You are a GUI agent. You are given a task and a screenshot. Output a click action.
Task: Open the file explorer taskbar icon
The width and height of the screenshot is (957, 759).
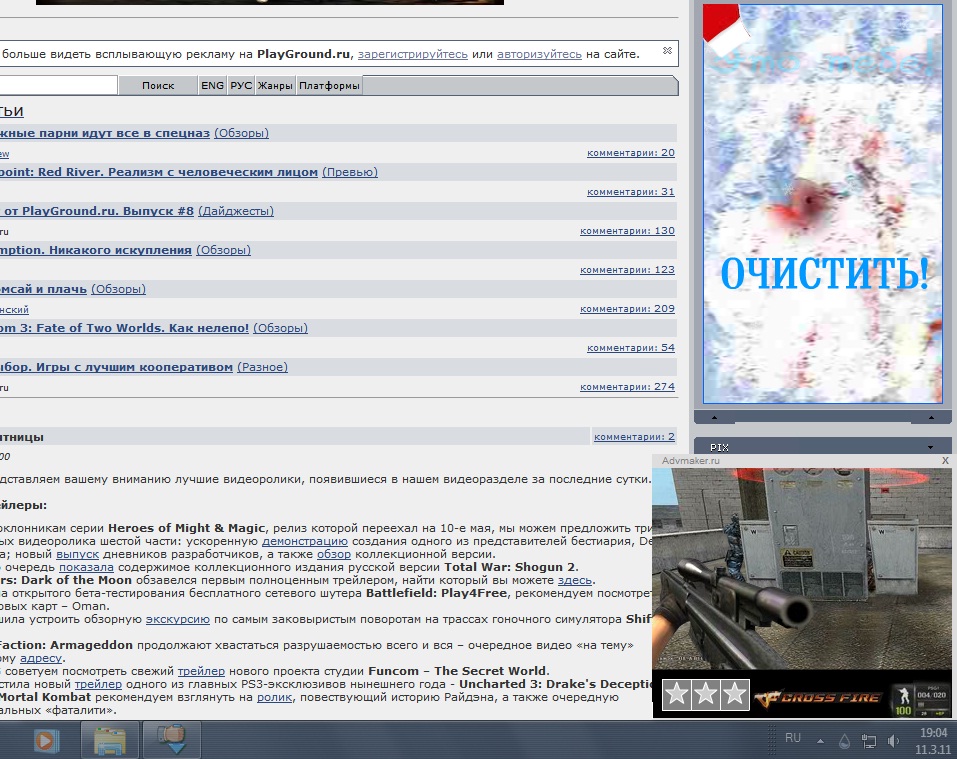pos(109,740)
